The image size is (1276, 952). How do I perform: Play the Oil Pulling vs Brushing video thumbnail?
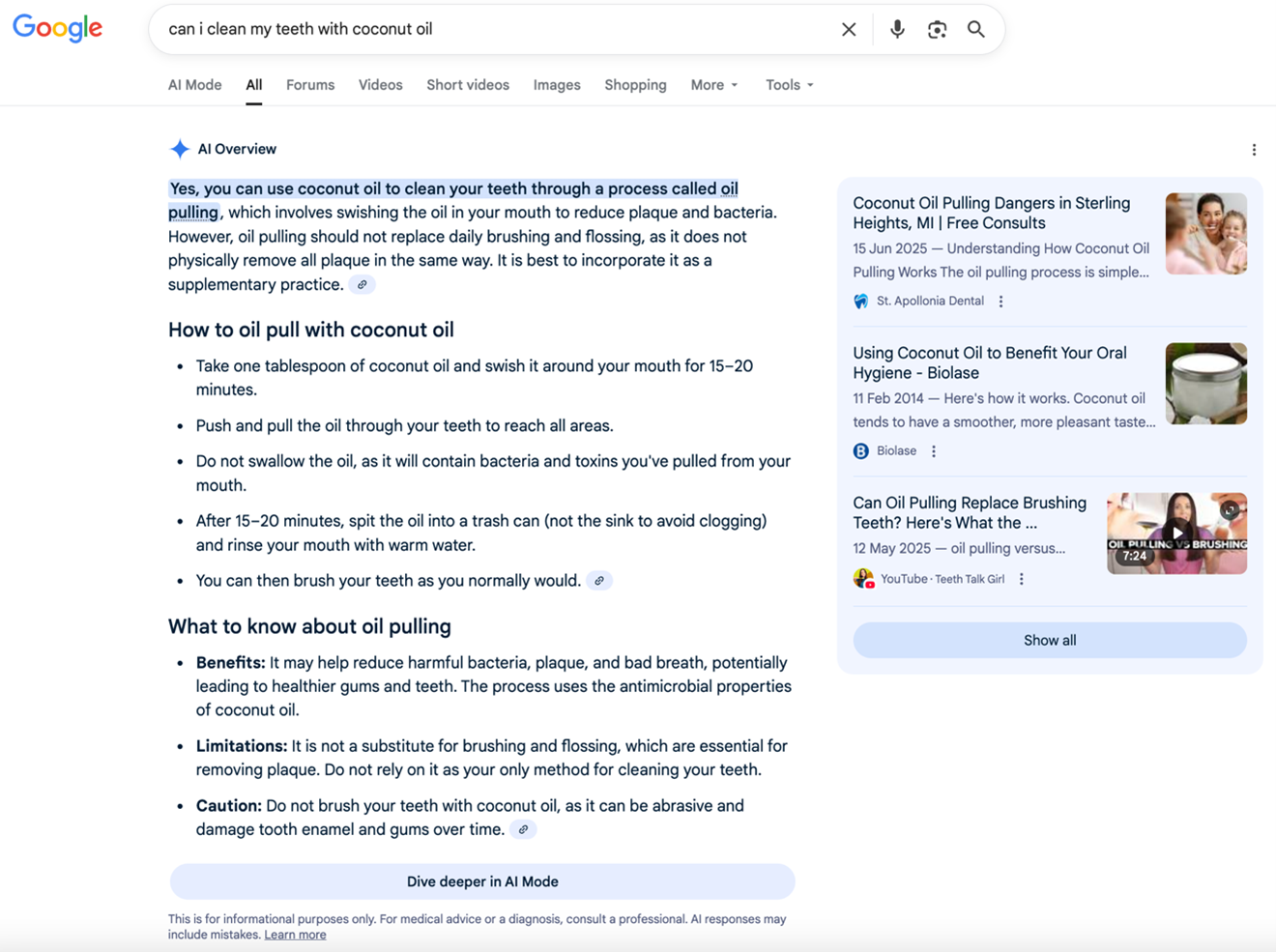tap(1176, 533)
